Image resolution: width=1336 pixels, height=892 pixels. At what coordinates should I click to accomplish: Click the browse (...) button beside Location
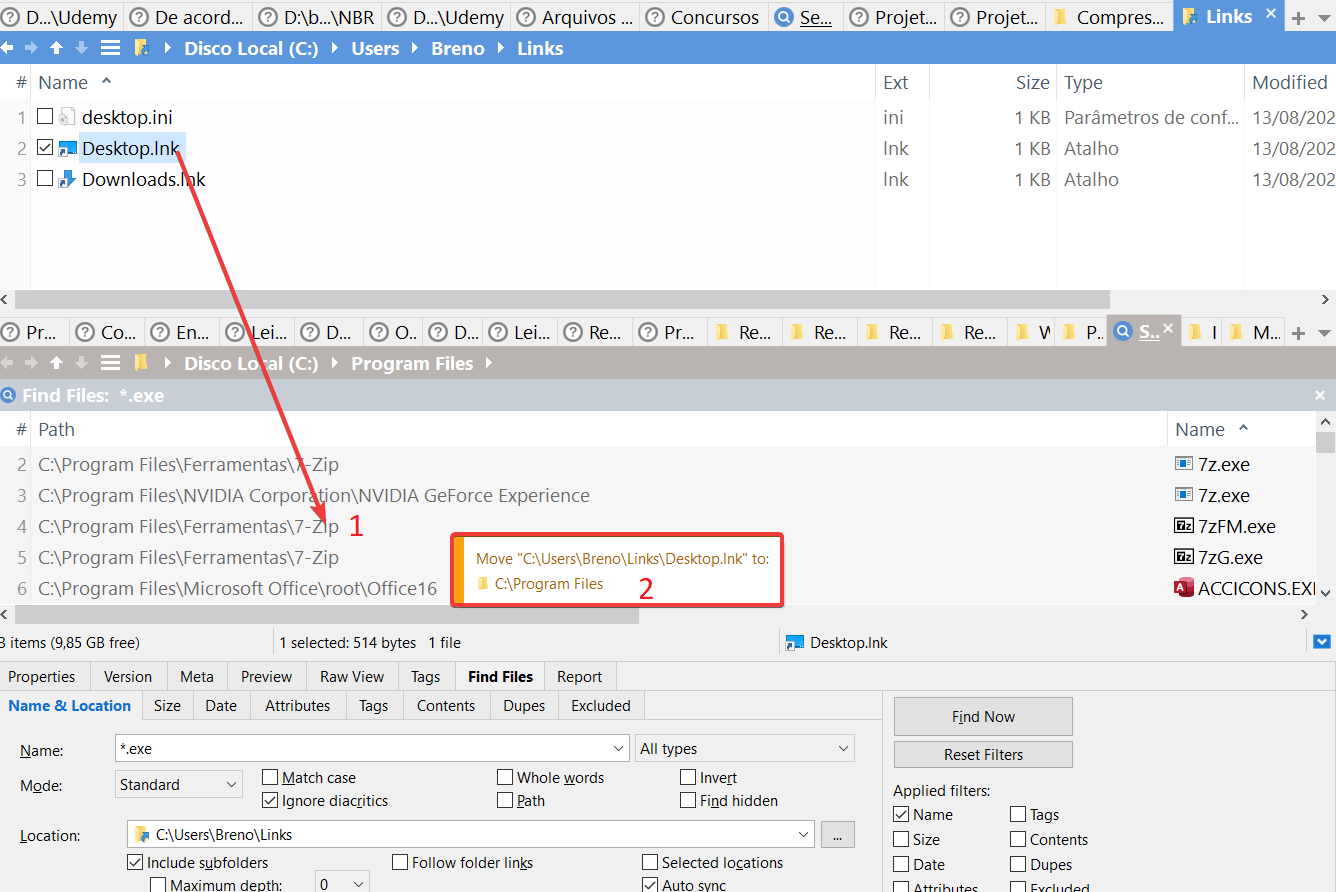pyautogui.click(x=837, y=834)
